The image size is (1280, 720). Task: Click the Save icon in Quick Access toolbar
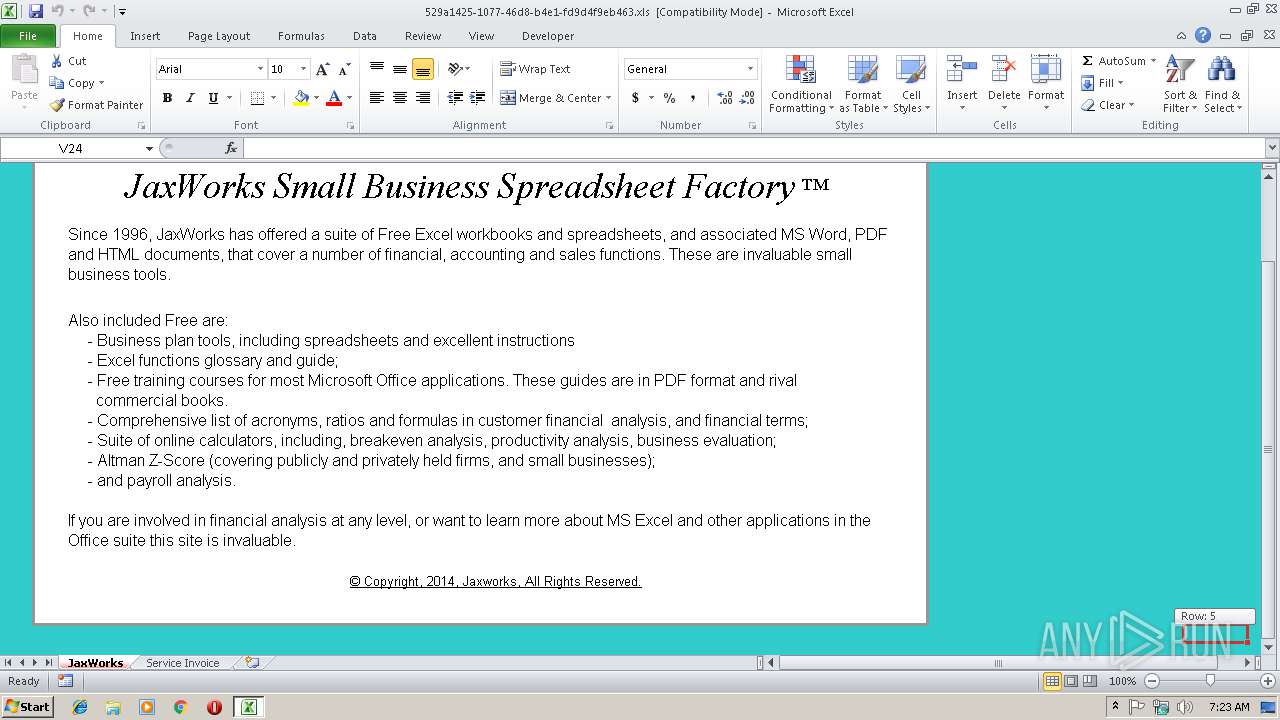click(x=36, y=11)
